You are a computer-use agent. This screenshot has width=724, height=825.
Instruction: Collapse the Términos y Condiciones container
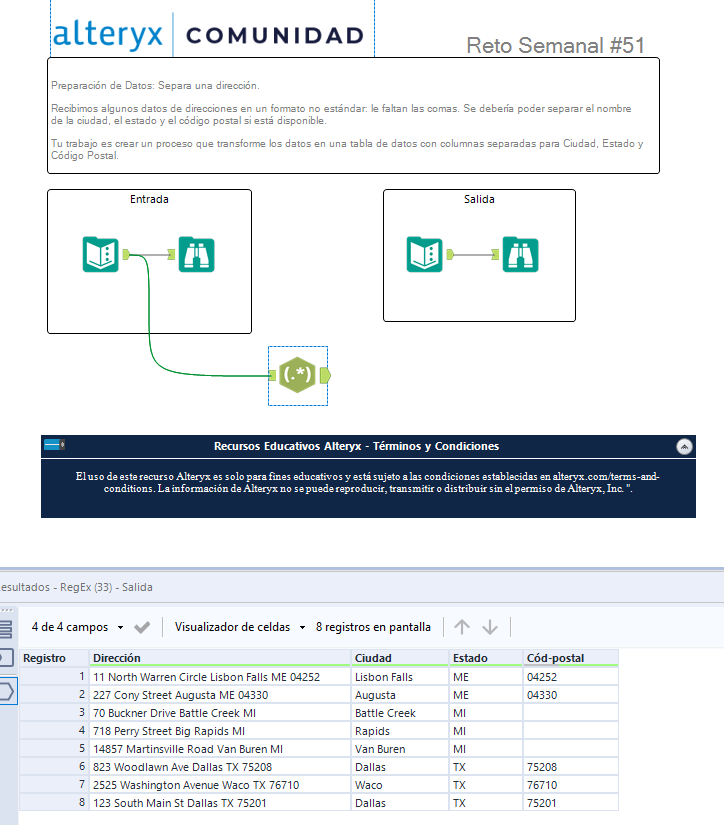[x=684, y=447]
